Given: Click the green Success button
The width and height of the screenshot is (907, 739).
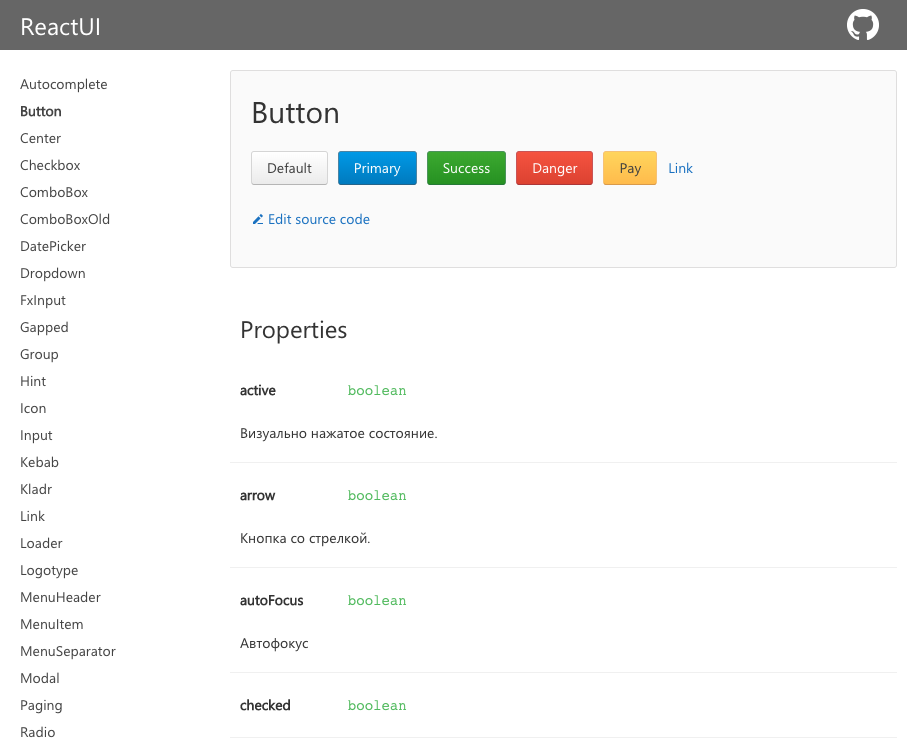Looking at the screenshot, I should (466, 168).
